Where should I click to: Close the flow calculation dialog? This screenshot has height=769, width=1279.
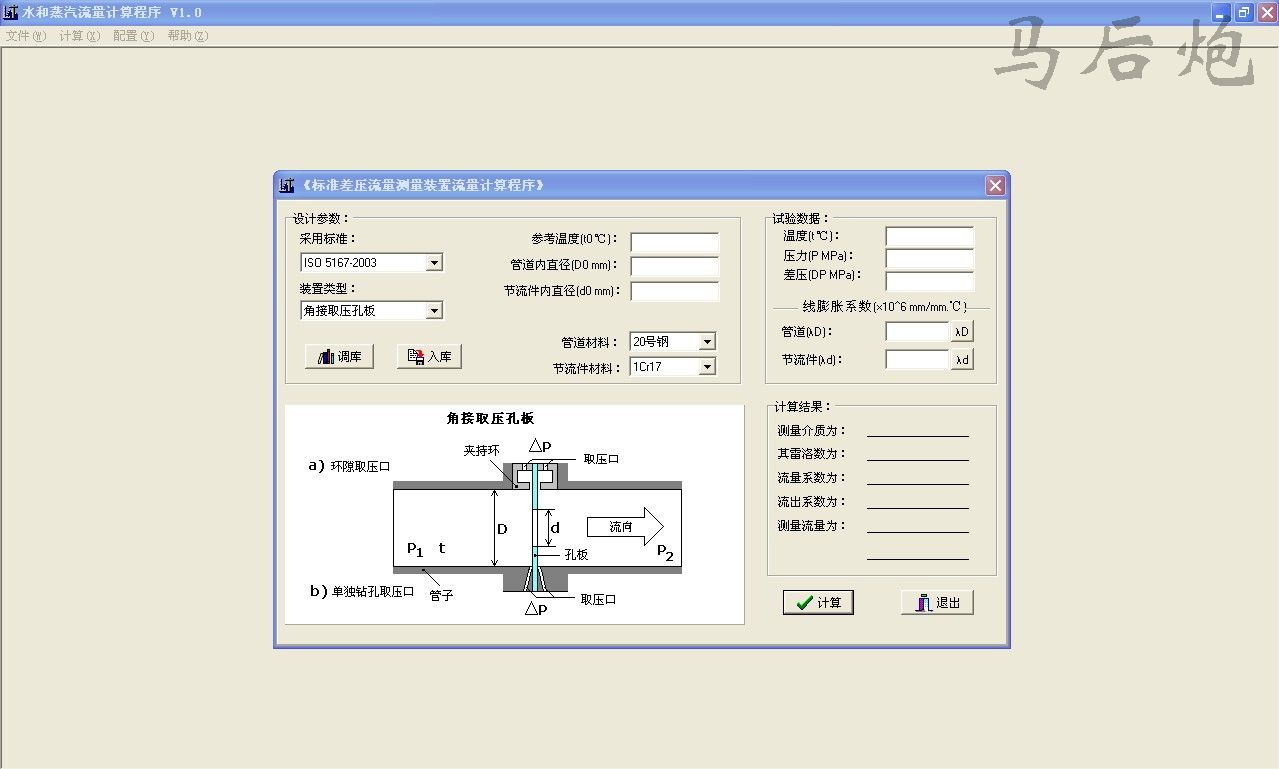click(994, 185)
